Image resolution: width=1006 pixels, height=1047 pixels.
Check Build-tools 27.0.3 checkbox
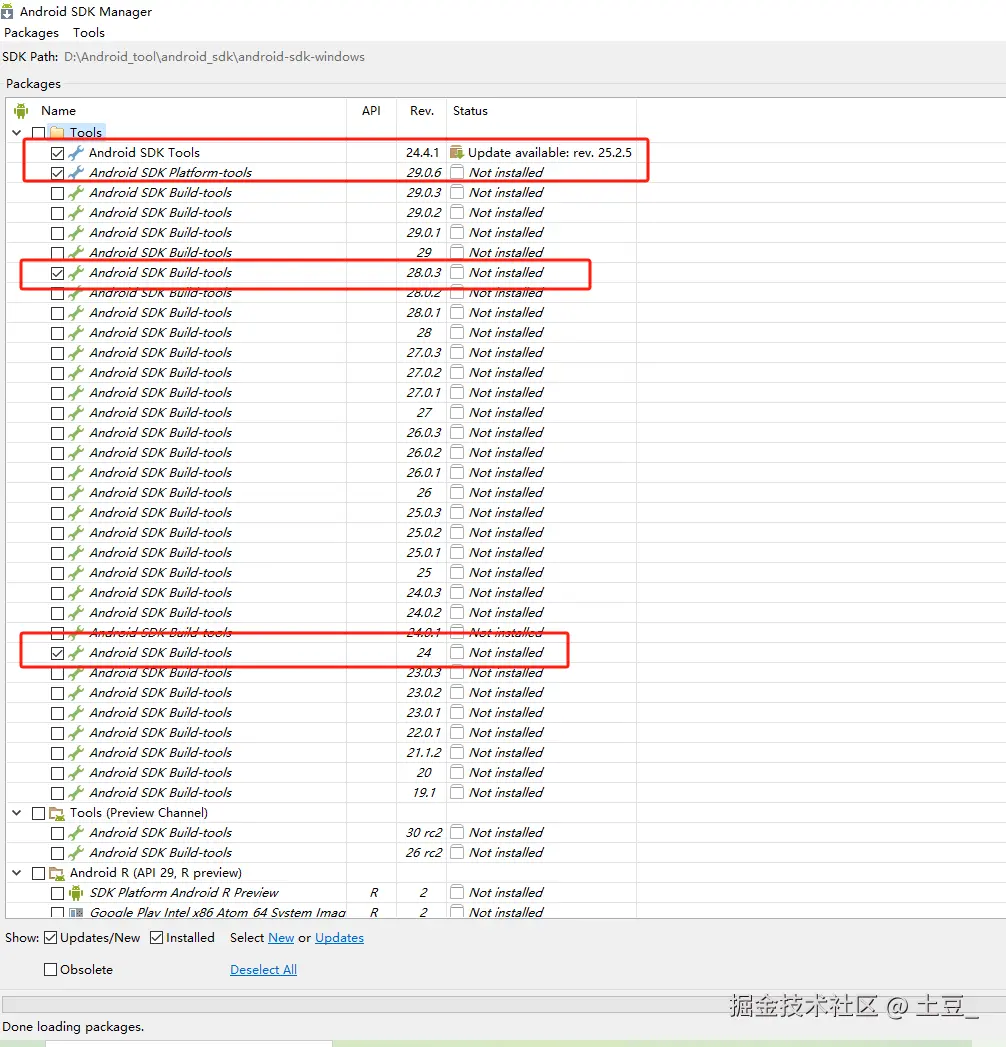click(x=57, y=353)
